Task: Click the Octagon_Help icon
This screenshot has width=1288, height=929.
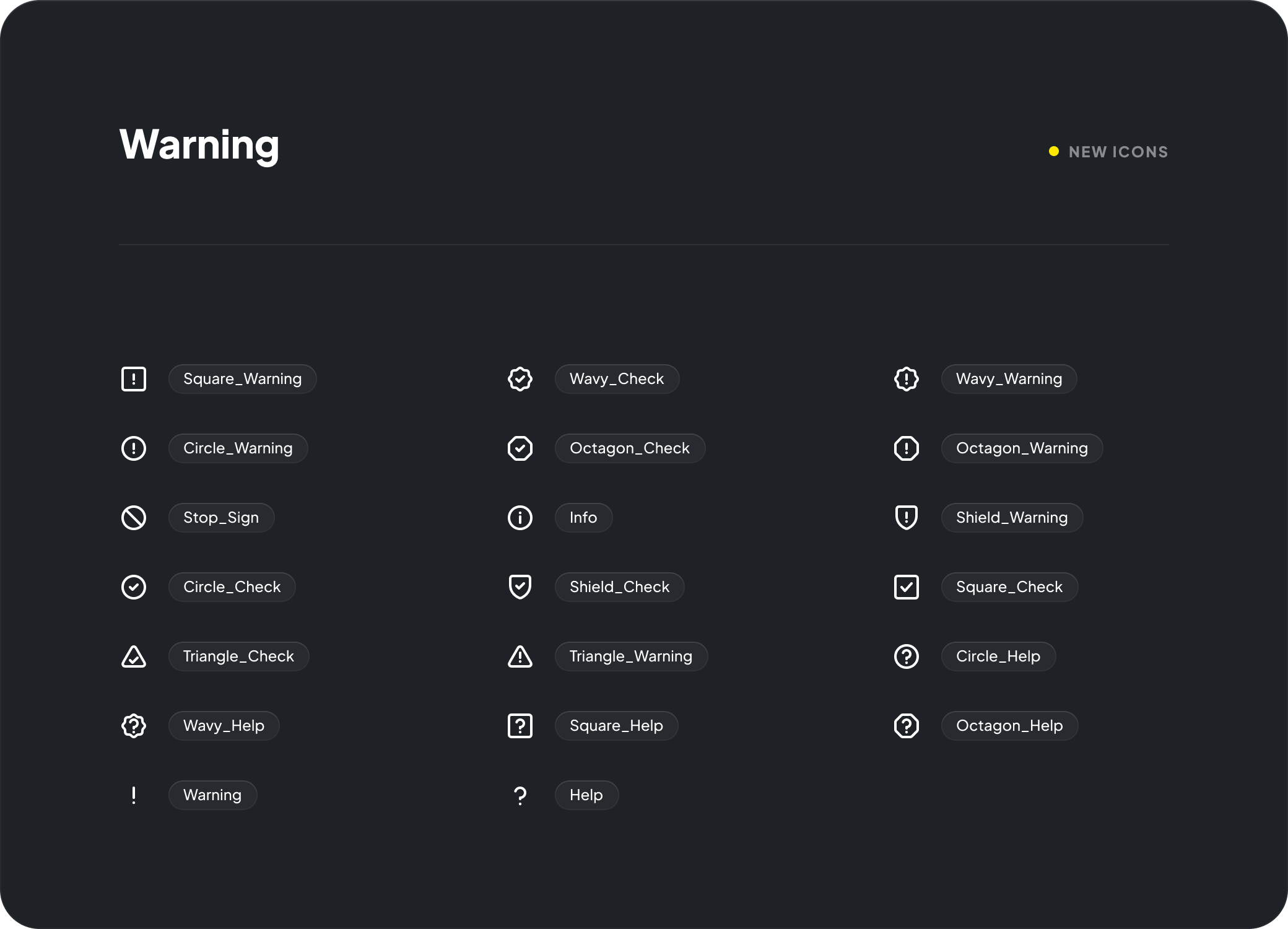Action: point(907,726)
